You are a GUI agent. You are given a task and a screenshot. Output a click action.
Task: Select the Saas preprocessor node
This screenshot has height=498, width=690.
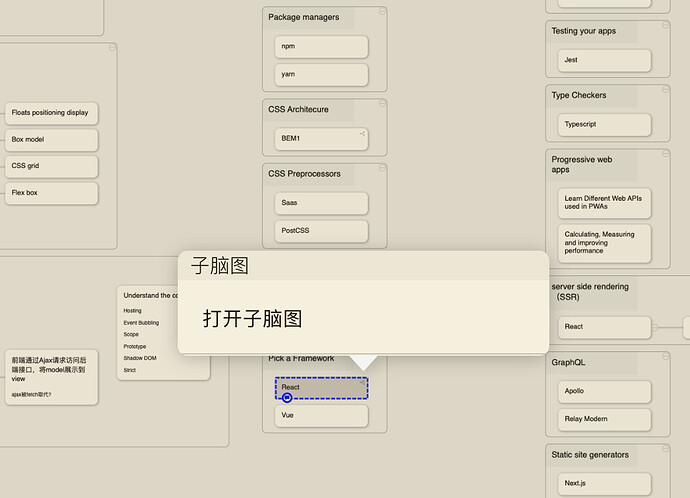pos(321,203)
